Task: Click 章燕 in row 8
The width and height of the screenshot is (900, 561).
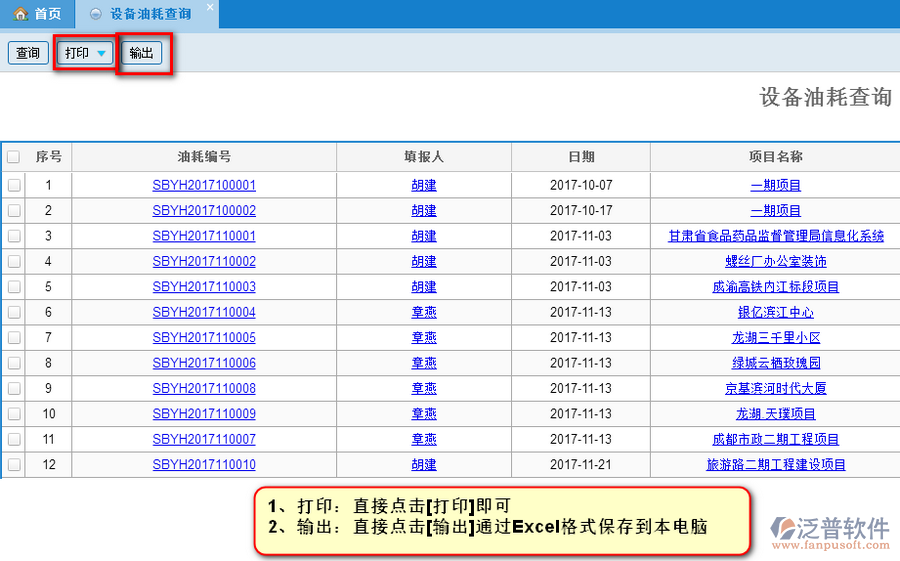Action: tap(424, 363)
